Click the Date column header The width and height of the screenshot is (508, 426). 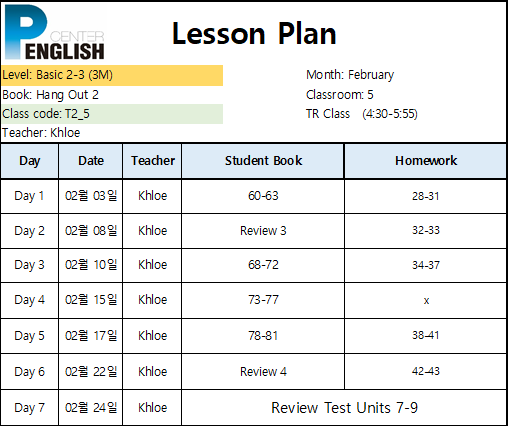tap(91, 161)
